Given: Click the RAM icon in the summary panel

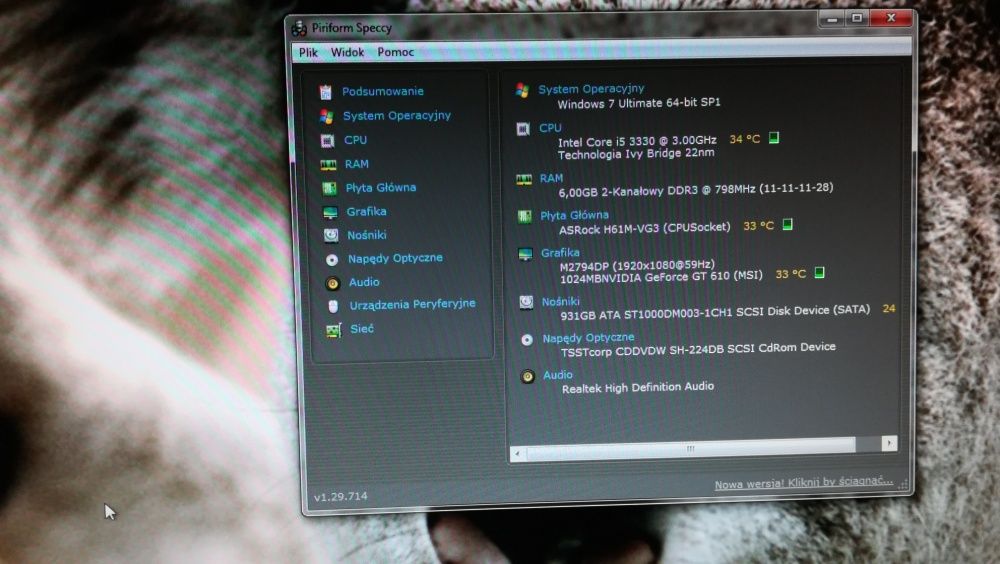Looking at the screenshot, I should (524, 180).
